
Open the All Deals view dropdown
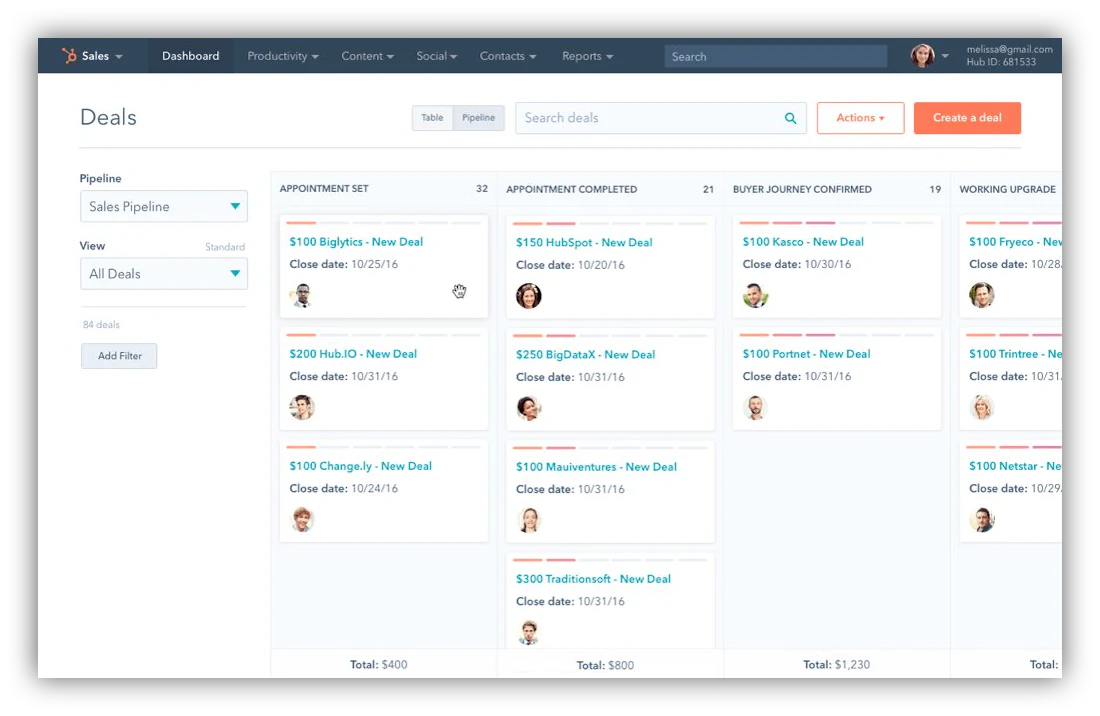[163, 273]
